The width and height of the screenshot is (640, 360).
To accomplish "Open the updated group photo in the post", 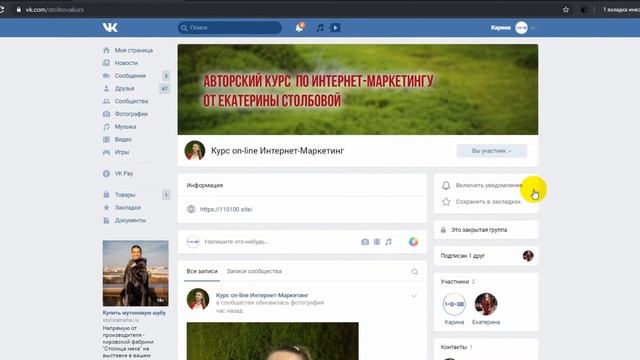I will tap(273, 341).
